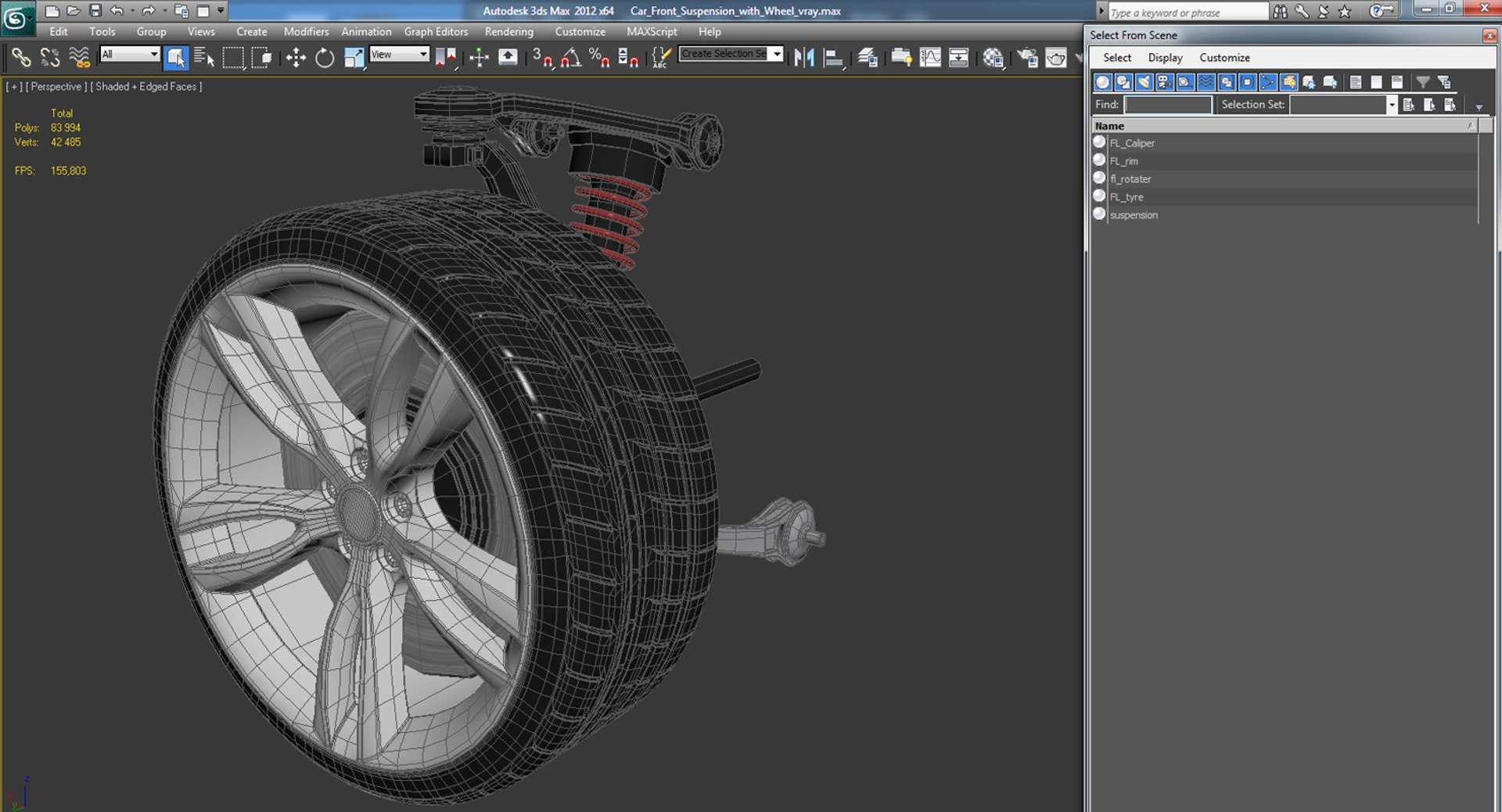The image size is (1502, 812).
Task: Open Select by Name tool
Action: click(204, 57)
